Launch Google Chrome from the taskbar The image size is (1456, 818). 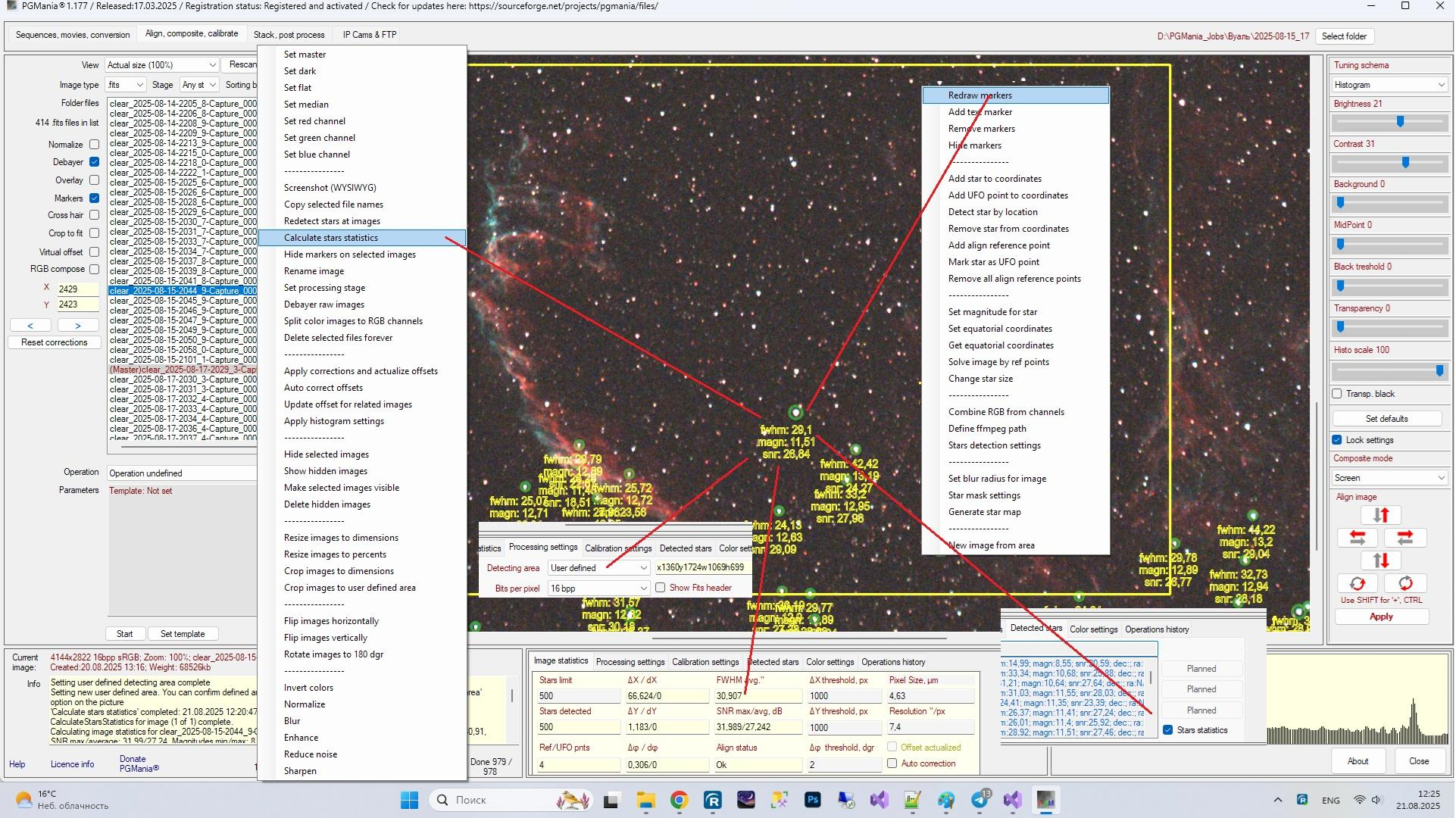[x=680, y=800]
